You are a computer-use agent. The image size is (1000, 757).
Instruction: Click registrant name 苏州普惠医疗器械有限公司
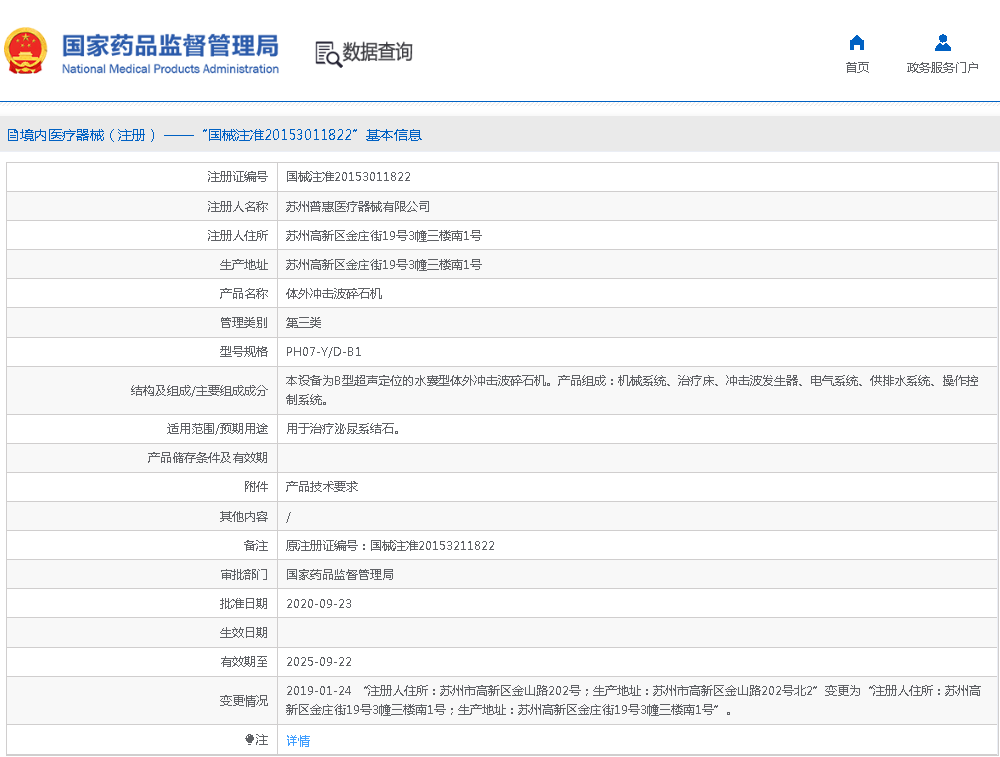[358, 207]
